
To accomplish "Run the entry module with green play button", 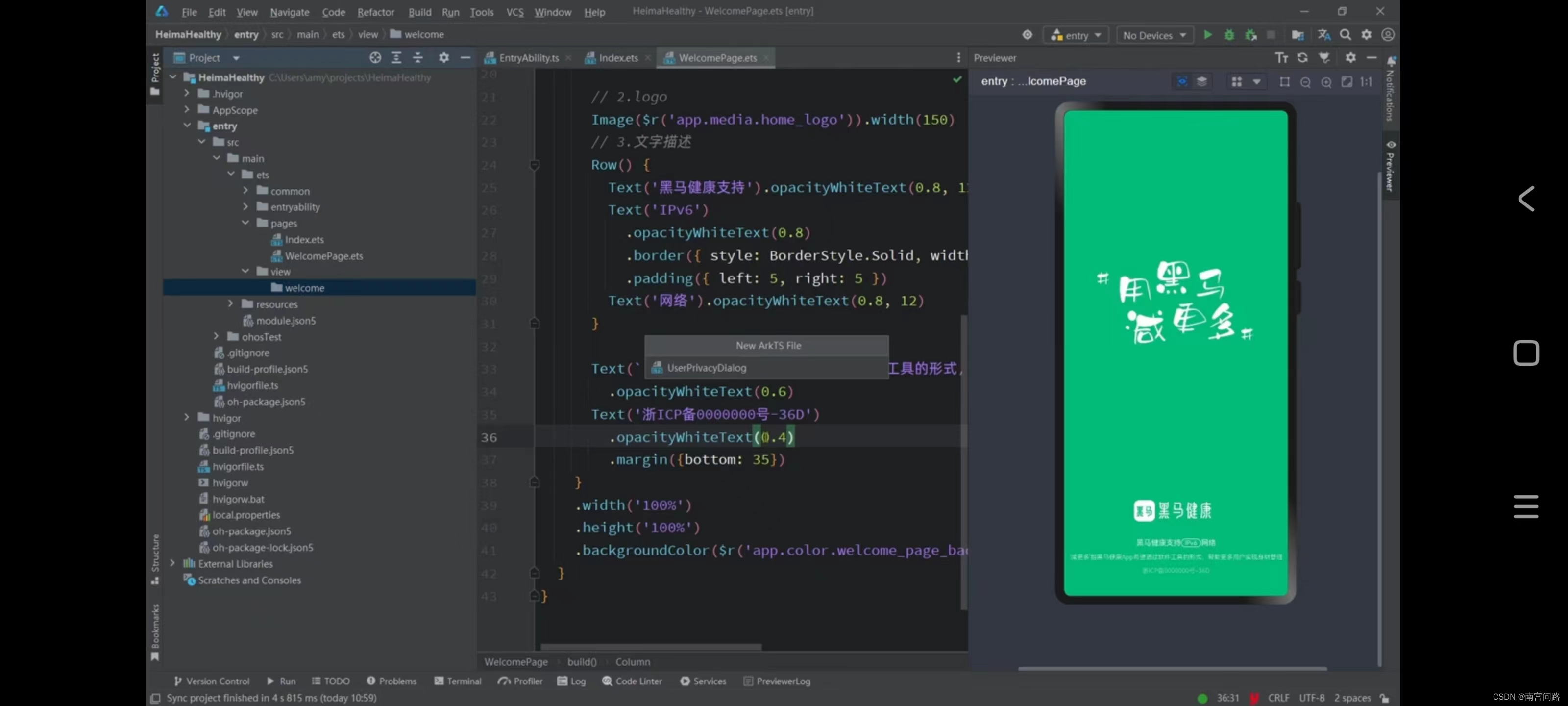I will [x=1208, y=35].
